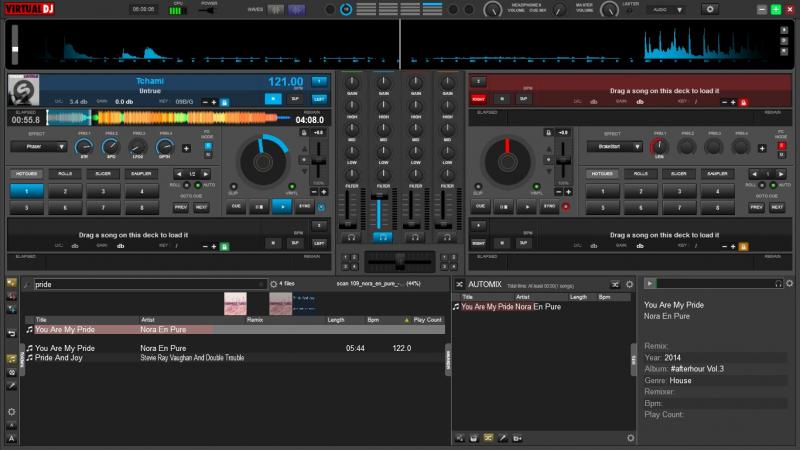Toggle the right deck loop AUTO button
Screen dimensions: 800x450
coord(773,185)
